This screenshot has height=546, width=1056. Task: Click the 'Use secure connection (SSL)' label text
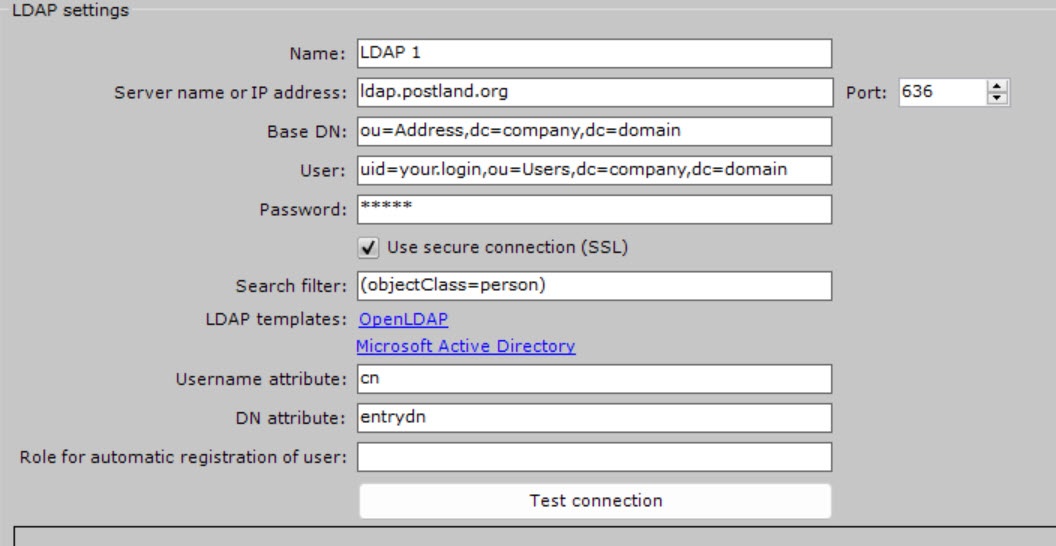[507, 247]
